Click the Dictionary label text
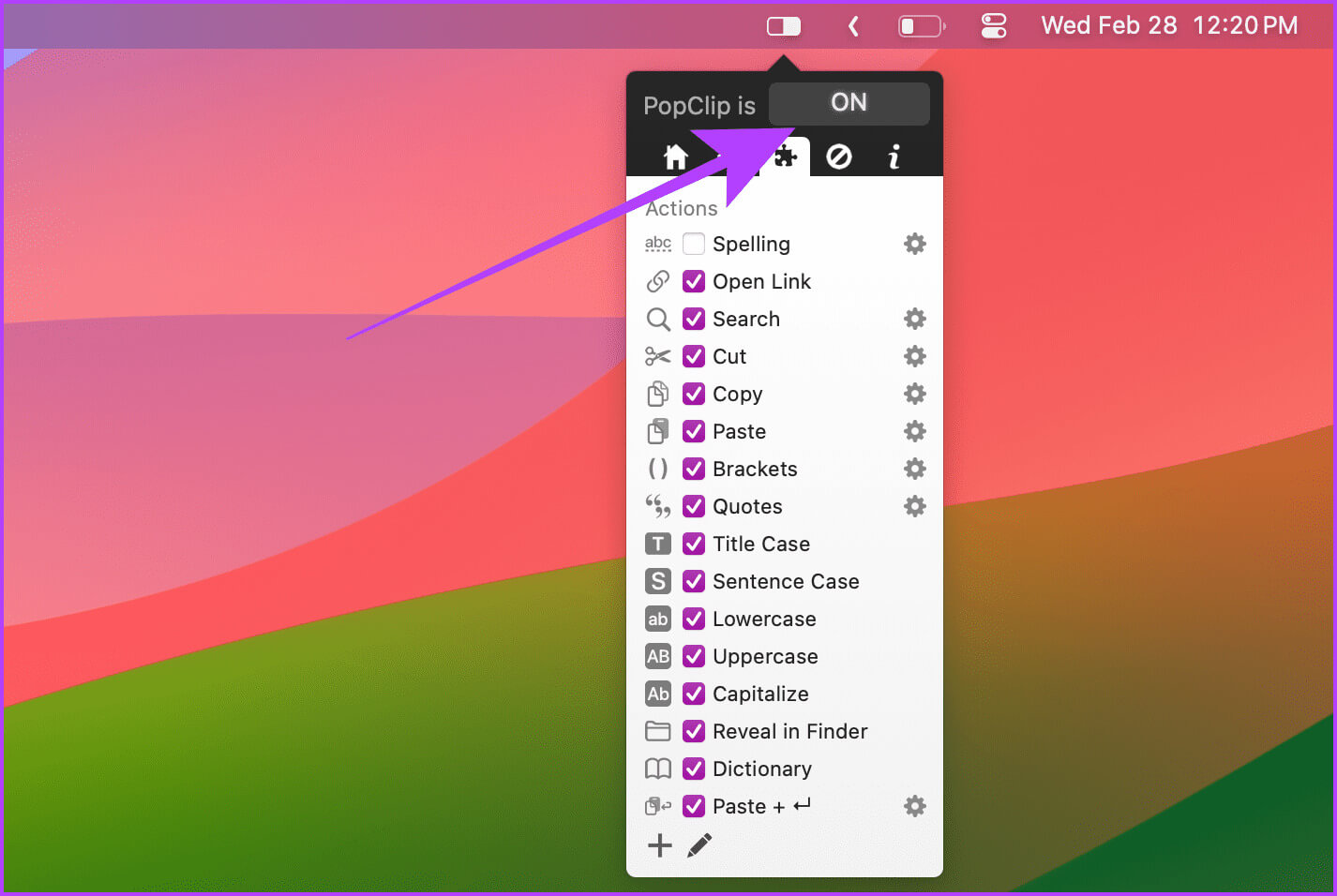1337x896 pixels. (762, 769)
